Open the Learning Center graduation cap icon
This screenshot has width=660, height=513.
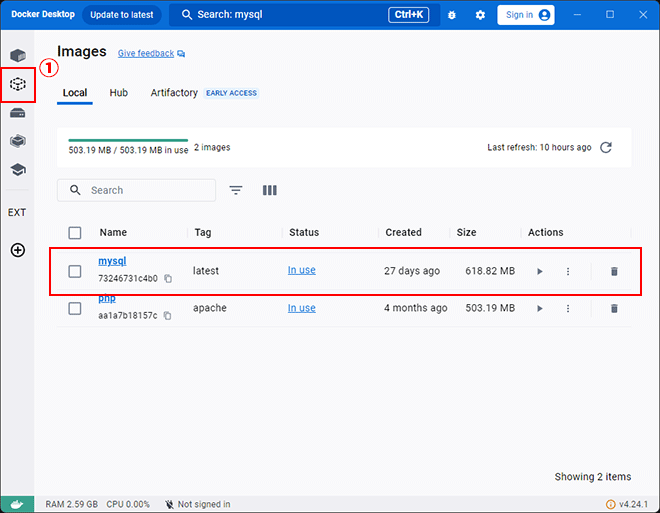(18, 170)
